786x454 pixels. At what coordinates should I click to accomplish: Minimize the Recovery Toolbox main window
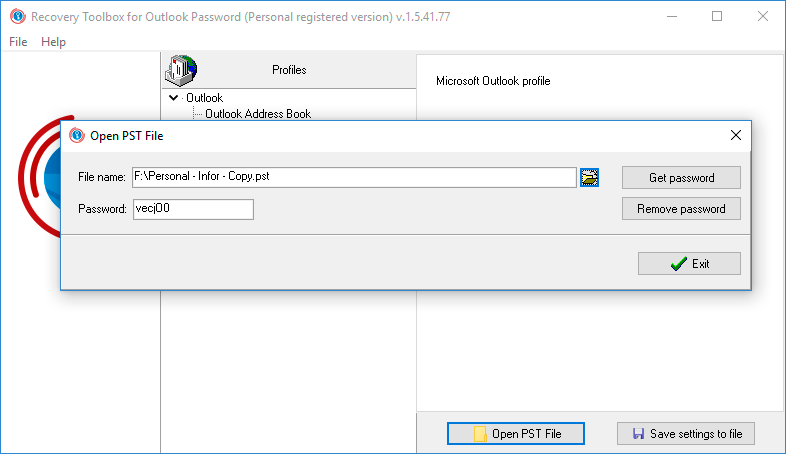pos(672,17)
